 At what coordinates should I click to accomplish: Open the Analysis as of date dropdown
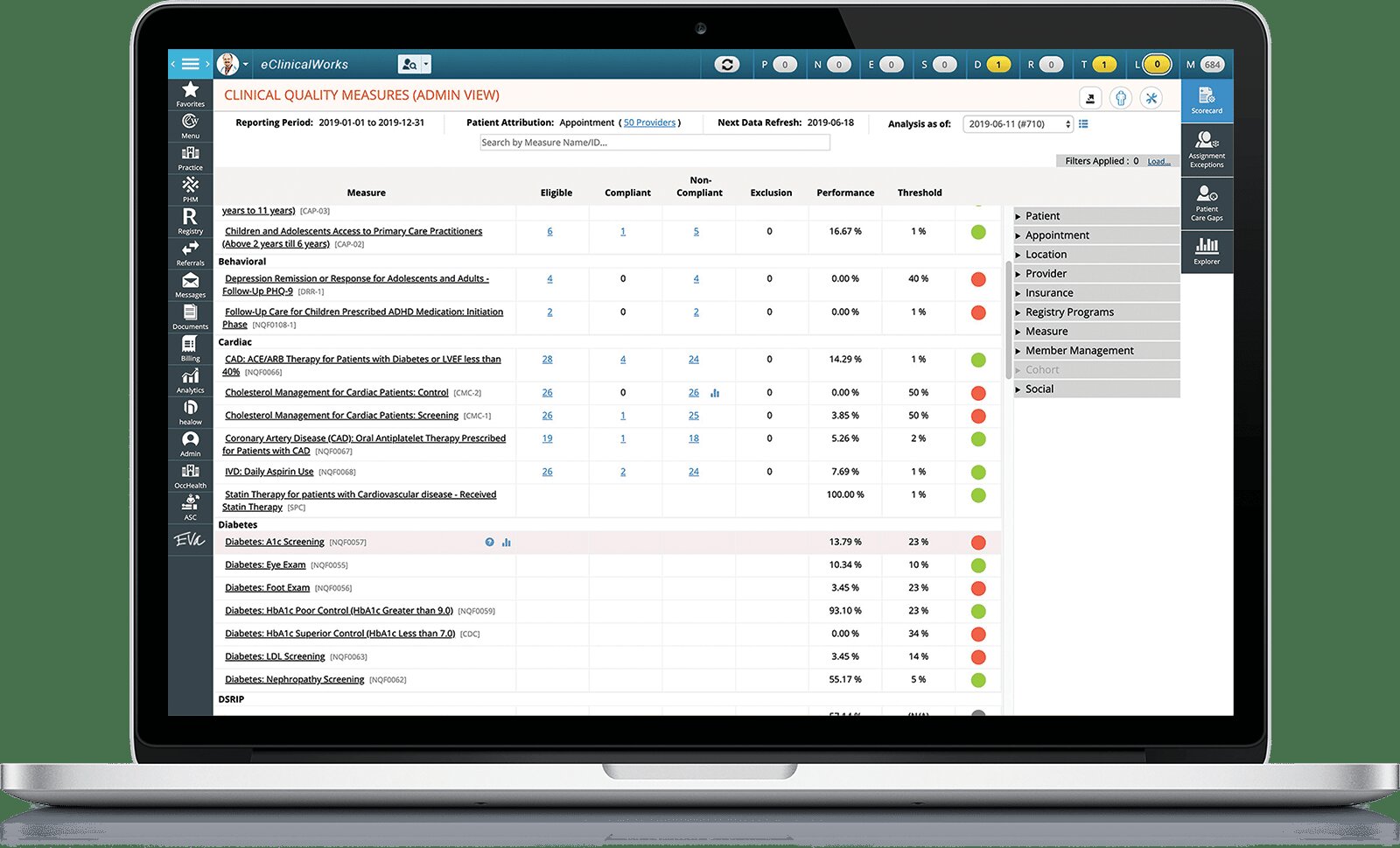click(1018, 124)
